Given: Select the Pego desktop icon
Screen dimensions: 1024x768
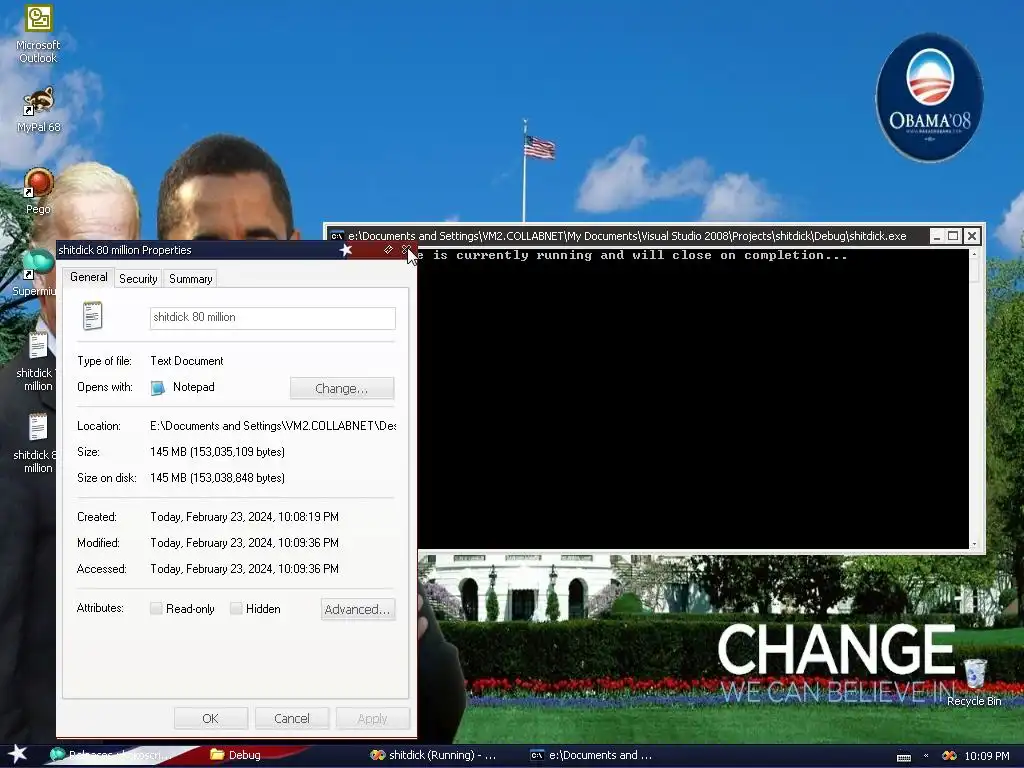Looking at the screenshot, I should (x=38, y=191).
